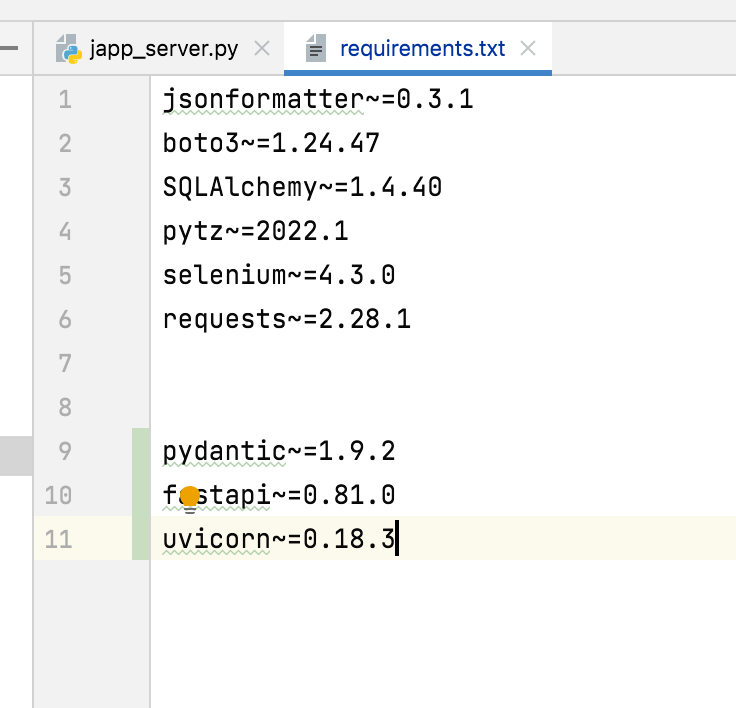Click the jsonformatter~=0.3.1 line
Viewport: 736px width, 708px height.
click(318, 100)
